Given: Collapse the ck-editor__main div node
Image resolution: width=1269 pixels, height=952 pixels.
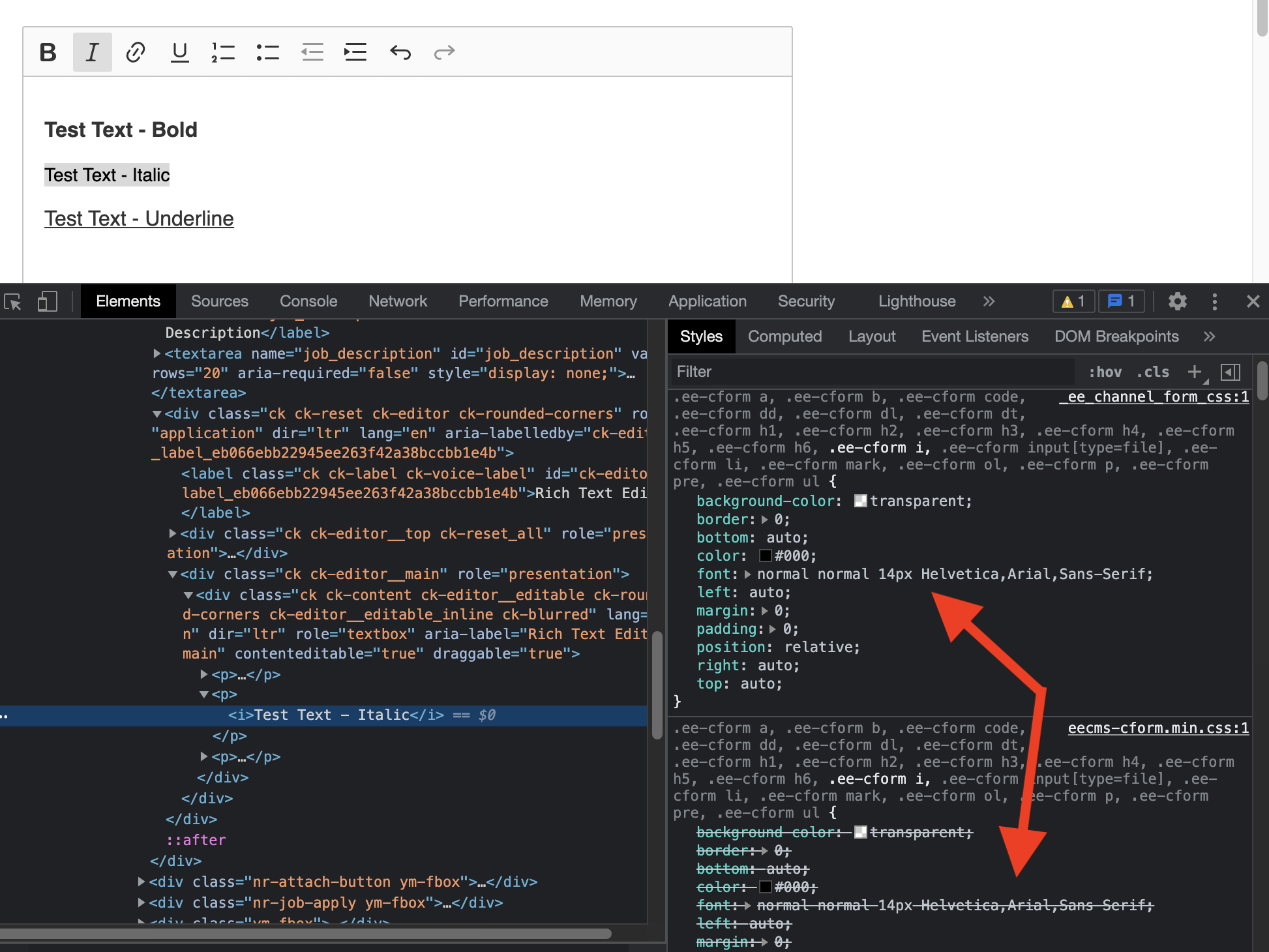Looking at the screenshot, I should (173, 574).
